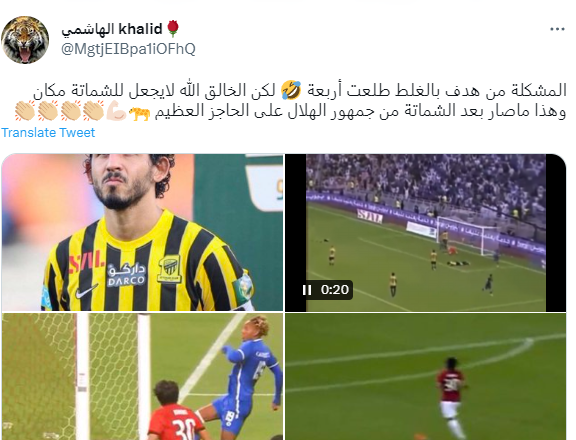Click the @MgtjEIBpa1iOFhQ handle

pyautogui.click(x=128, y=49)
